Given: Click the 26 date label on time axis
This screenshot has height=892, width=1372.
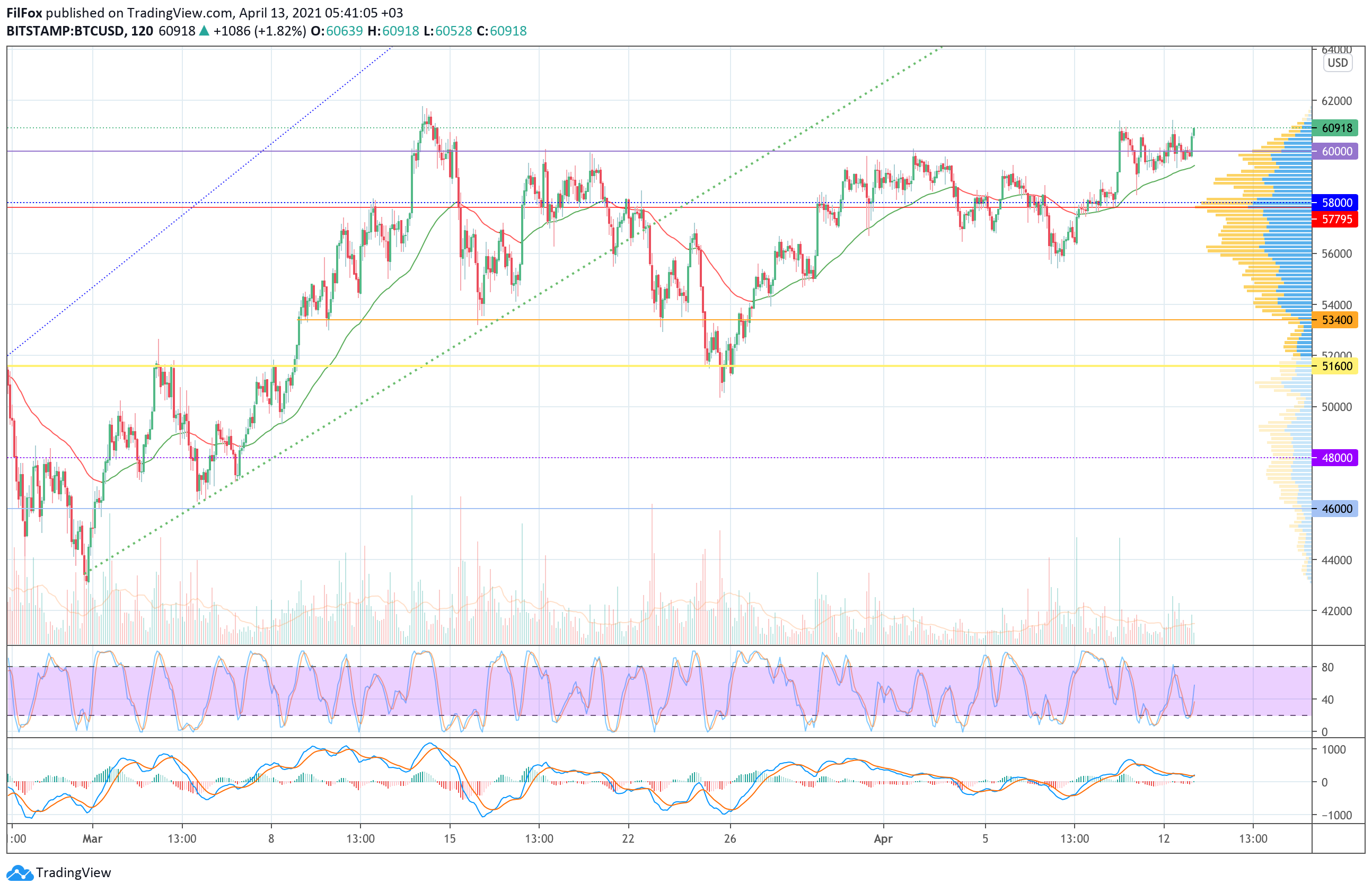Looking at the screenshot, I should [x=730, y=838].
